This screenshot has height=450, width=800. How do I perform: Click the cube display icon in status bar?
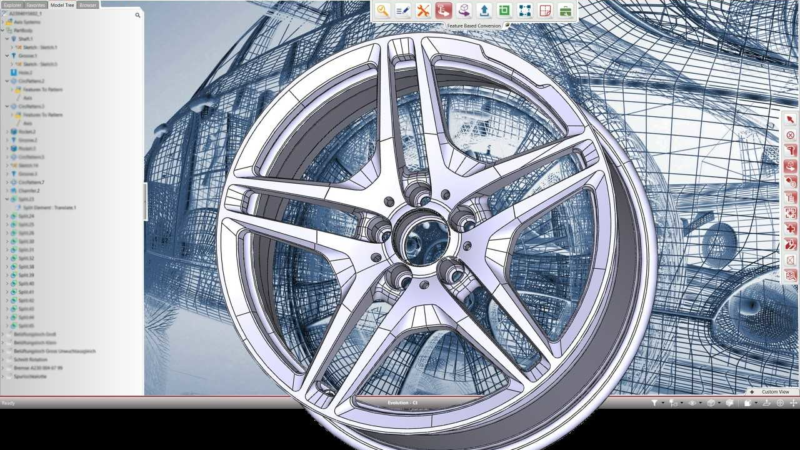[x=711, y=403]
